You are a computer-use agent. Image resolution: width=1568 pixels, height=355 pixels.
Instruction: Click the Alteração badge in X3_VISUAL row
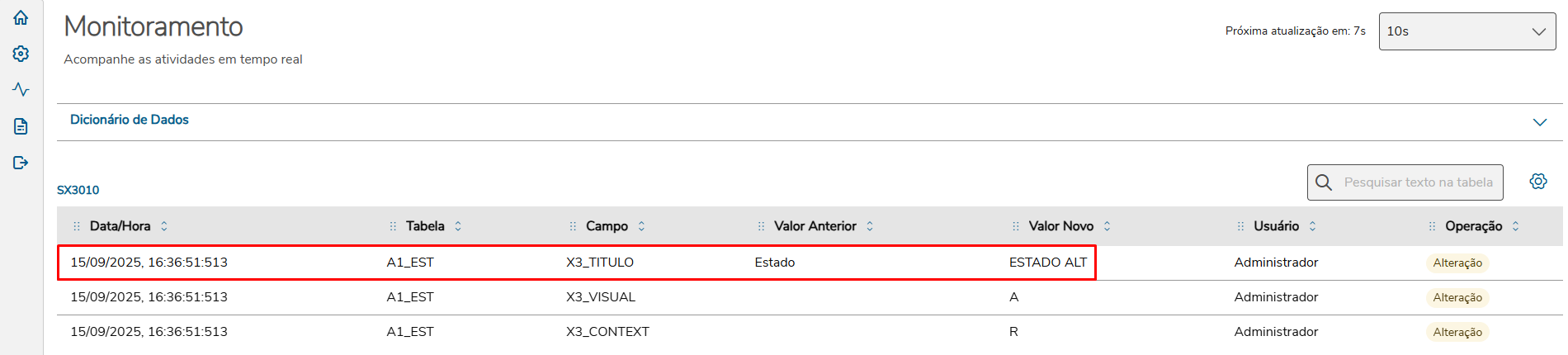[x=1457, y=297]
